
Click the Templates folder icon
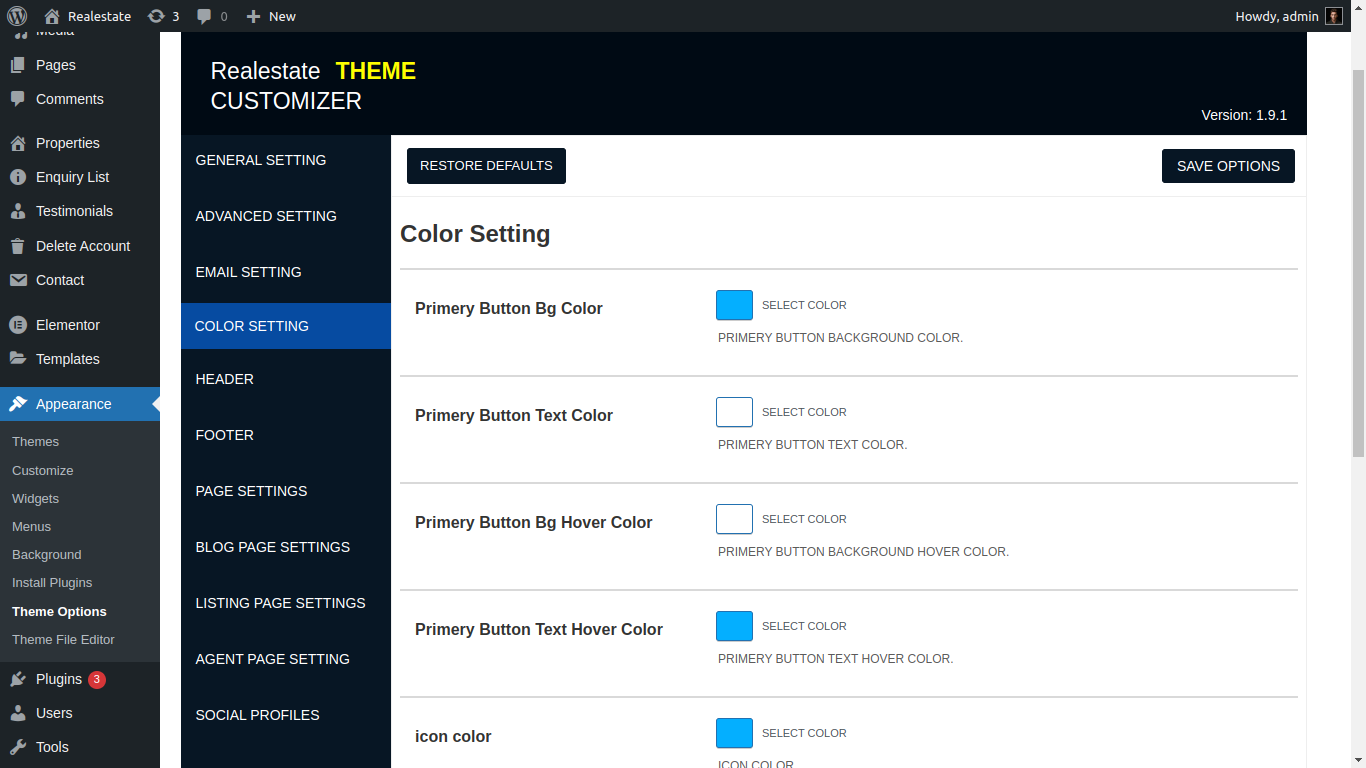pyautogui.click(x=18, y=359)
